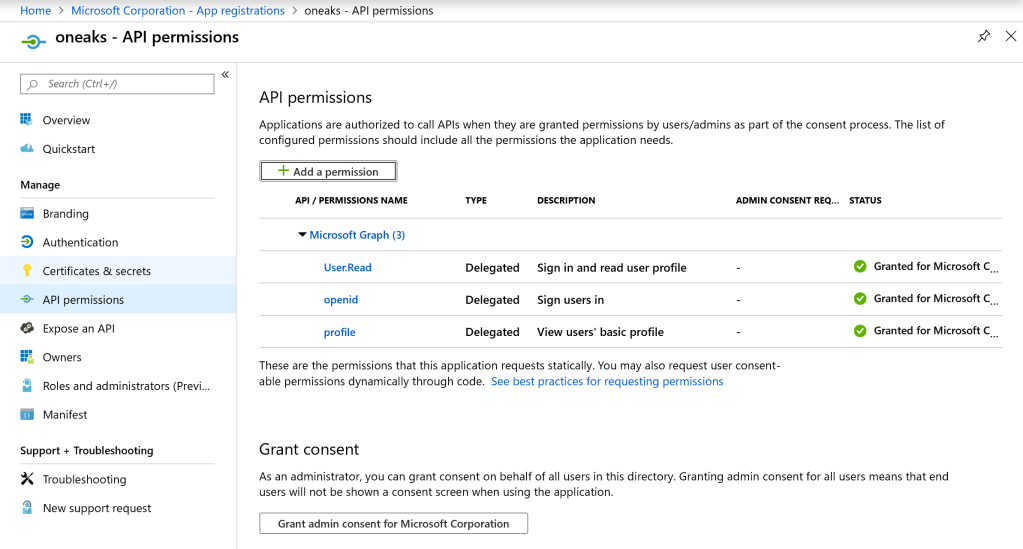1023x549 pixels.
Task: Click the Add a permission button
Action: [328, 172]
